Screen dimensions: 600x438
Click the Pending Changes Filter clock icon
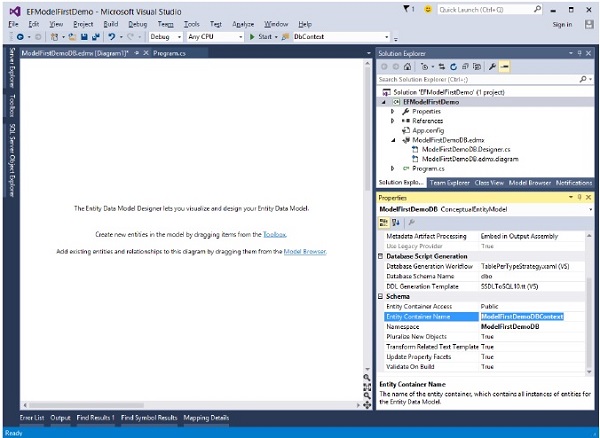424,67
